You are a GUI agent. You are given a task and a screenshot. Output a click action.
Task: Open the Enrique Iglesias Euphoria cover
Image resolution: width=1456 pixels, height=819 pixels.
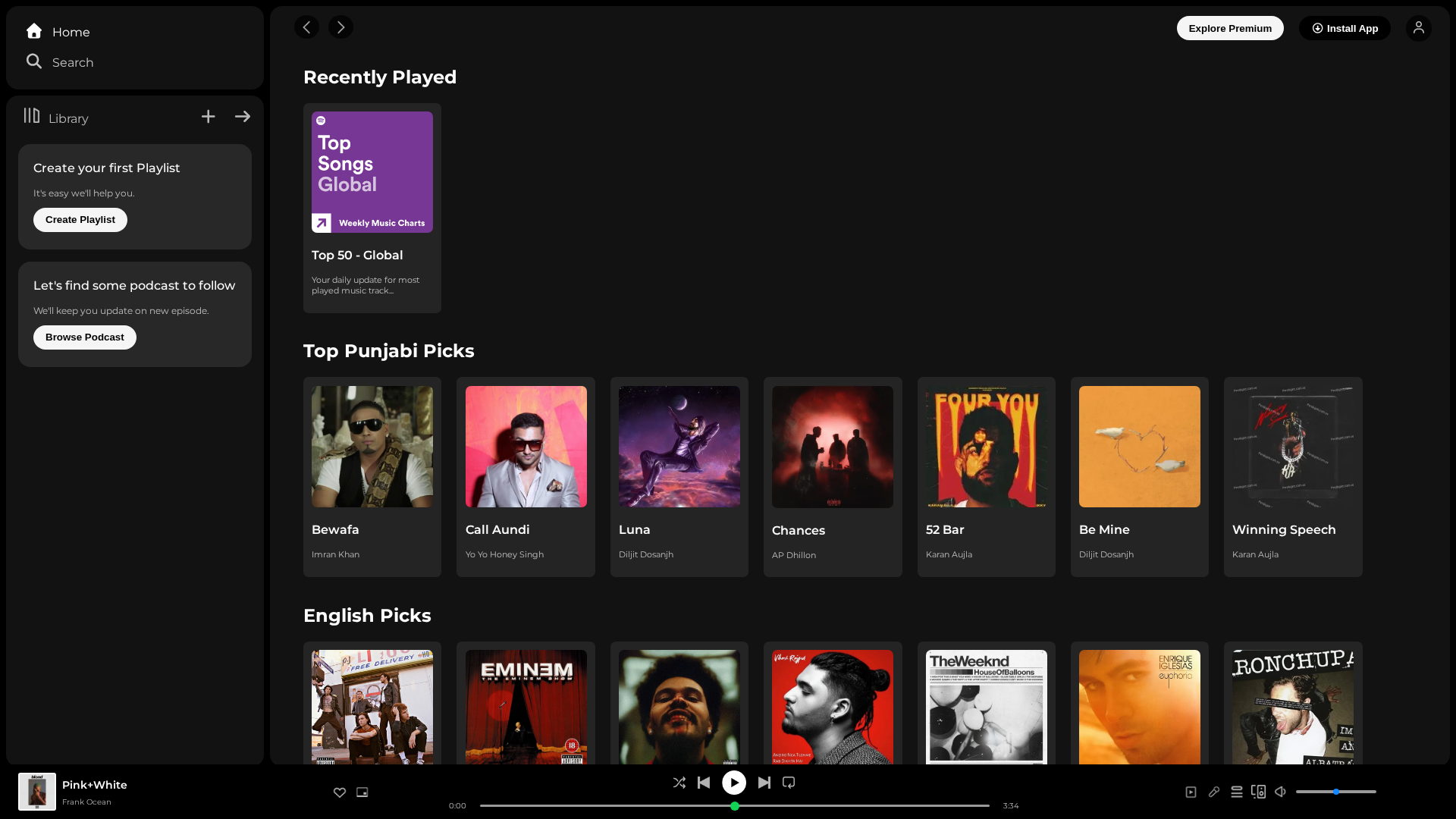pyautogui.click(x=1140, y=707)
